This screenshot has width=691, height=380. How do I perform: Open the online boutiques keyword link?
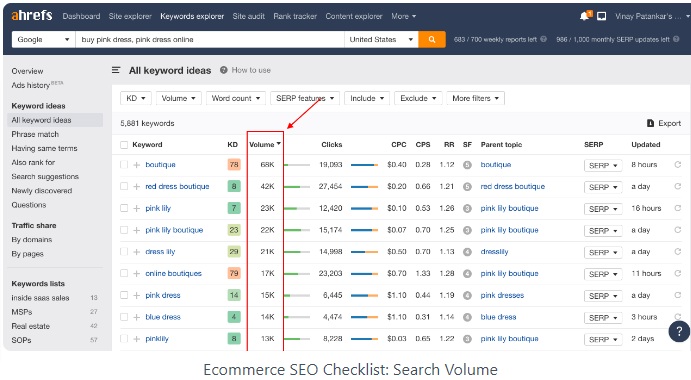click(x=173, y=274)
